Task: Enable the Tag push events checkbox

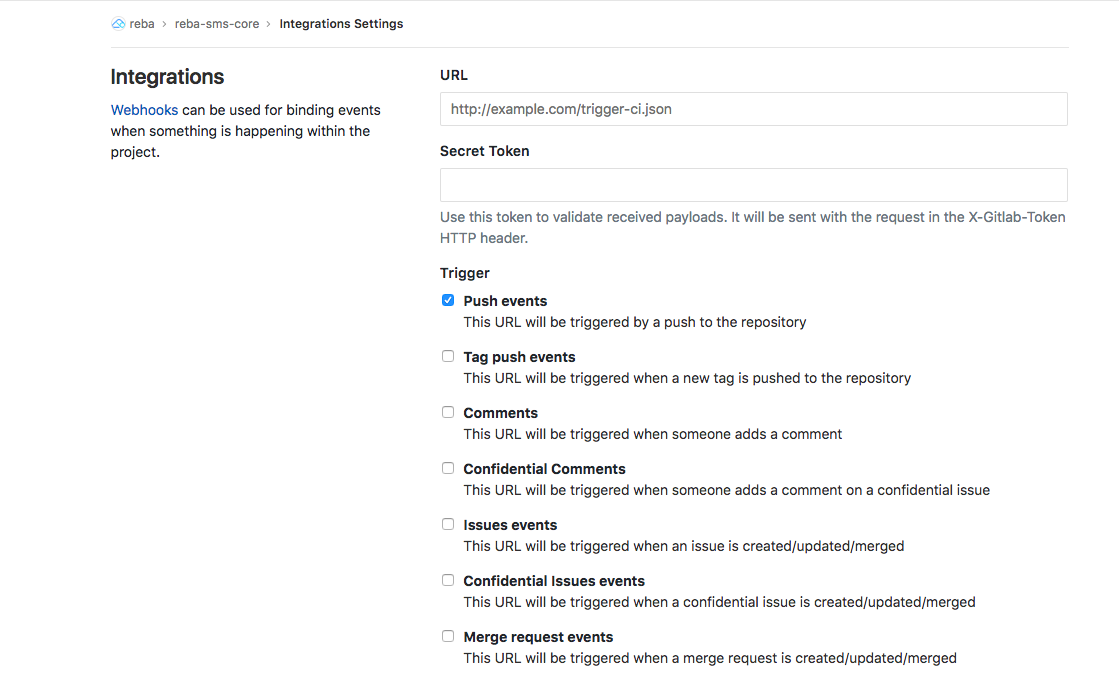Action: pyautogui.click(x=448, y=356)
